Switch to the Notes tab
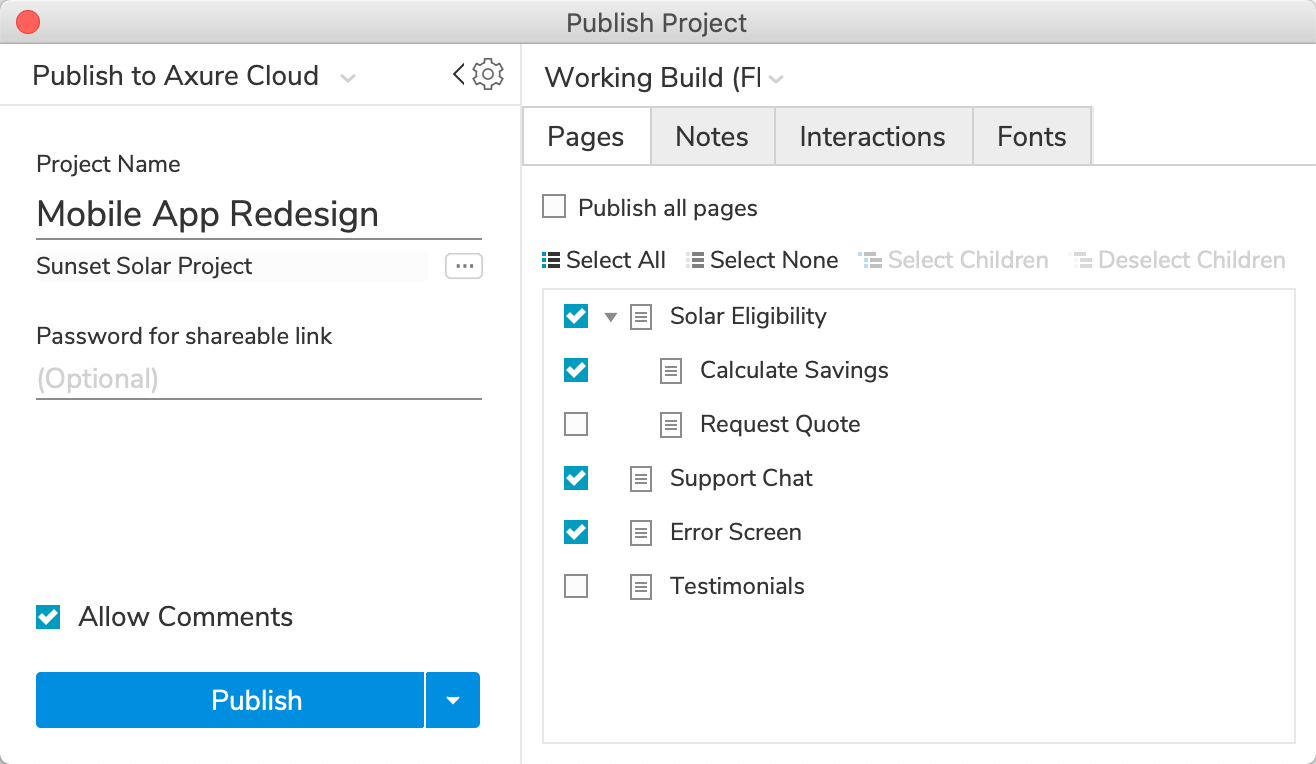Screen dimensions: 1316x764 pos(712,137)
